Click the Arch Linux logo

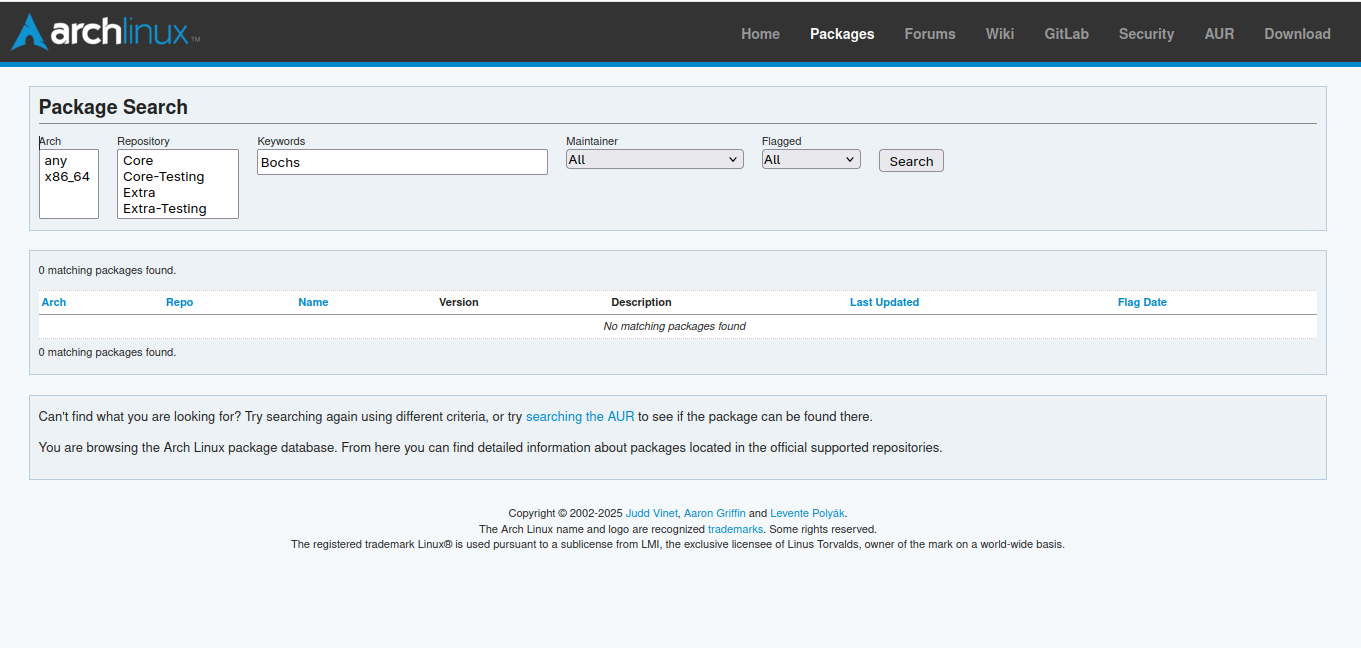pos(105,32)
